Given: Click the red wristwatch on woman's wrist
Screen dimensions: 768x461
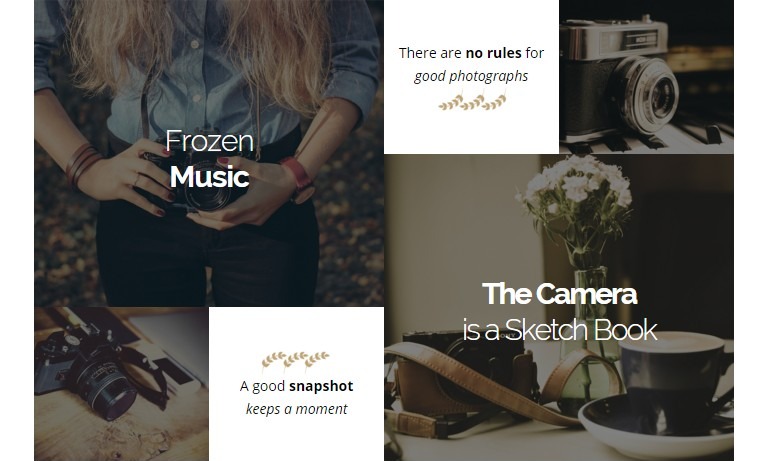Looking at the screenshot, I should [x=299, y=177].
